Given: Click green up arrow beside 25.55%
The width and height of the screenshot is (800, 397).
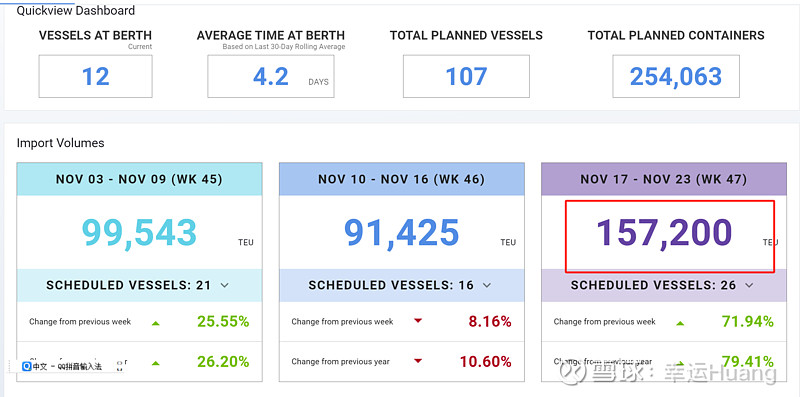Looking at the screenshot, I should 156,322.
